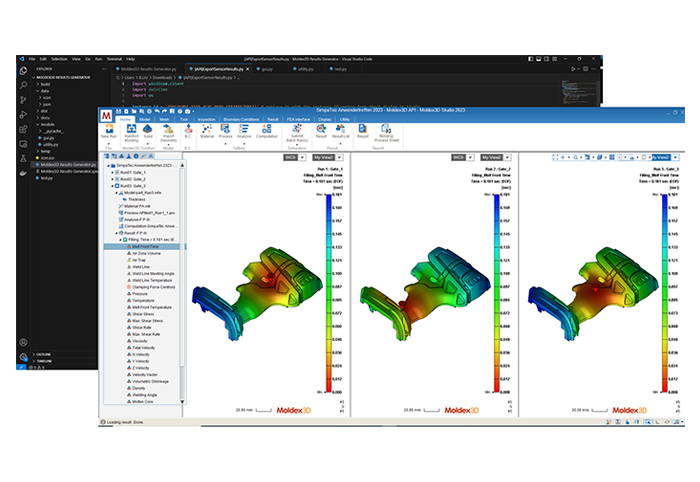The width and height of the screenshot is (700, 482).
Task: Switch to the utility.py editor tab
Action: [x=304, y=69]
